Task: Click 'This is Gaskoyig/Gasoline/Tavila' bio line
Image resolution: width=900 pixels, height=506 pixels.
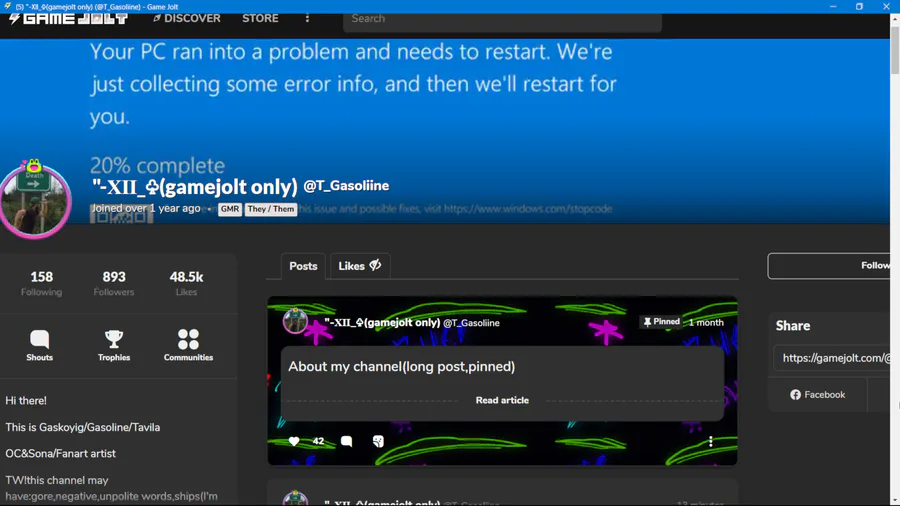Action: 83,427
